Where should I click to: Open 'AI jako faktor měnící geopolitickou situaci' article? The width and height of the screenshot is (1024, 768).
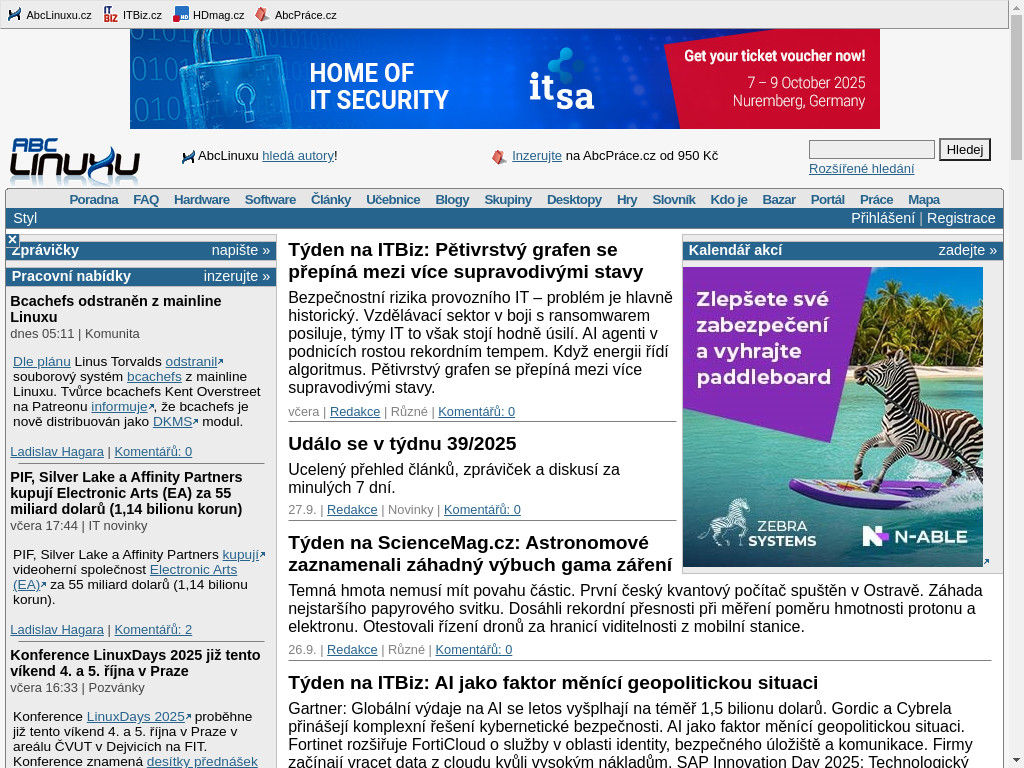(553, 682)
